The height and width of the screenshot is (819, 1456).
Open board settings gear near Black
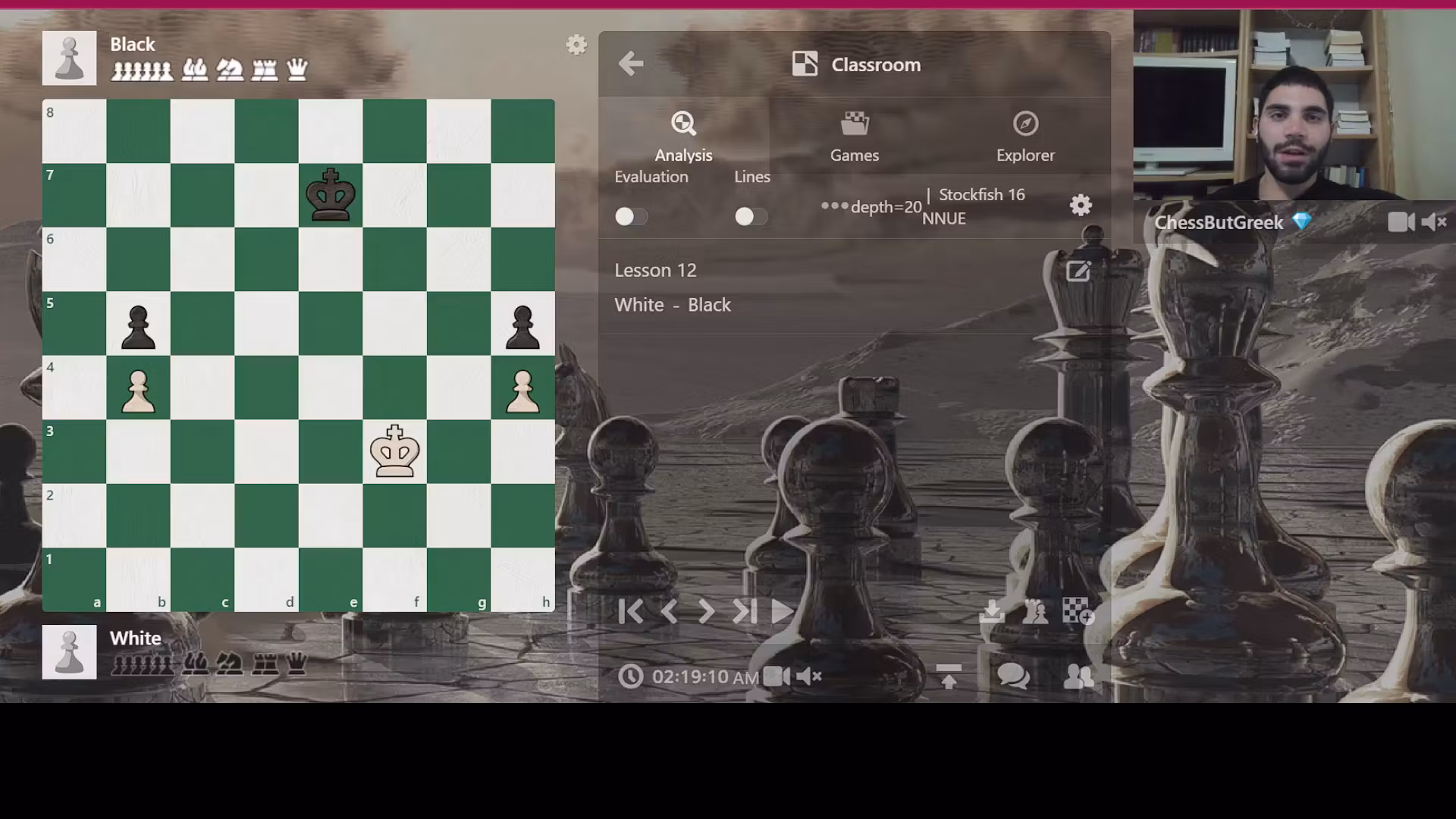coord(576,45)
